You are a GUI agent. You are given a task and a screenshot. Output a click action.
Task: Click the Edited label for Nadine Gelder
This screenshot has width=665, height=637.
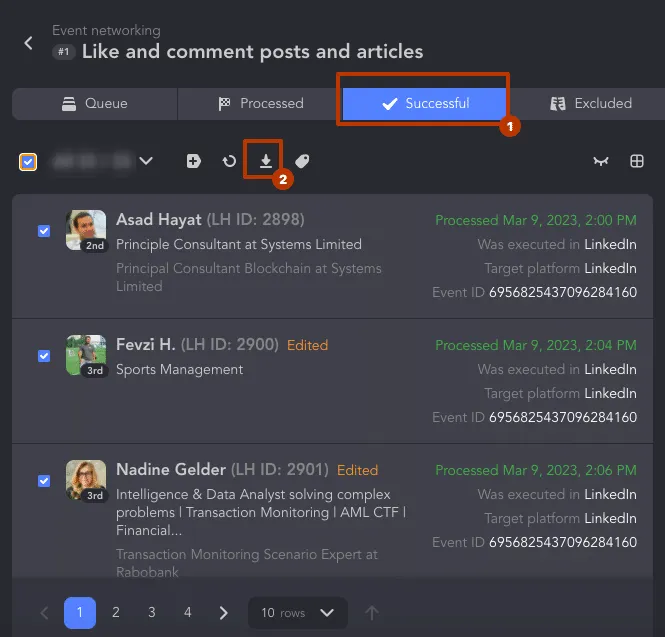tap(357, 470)
